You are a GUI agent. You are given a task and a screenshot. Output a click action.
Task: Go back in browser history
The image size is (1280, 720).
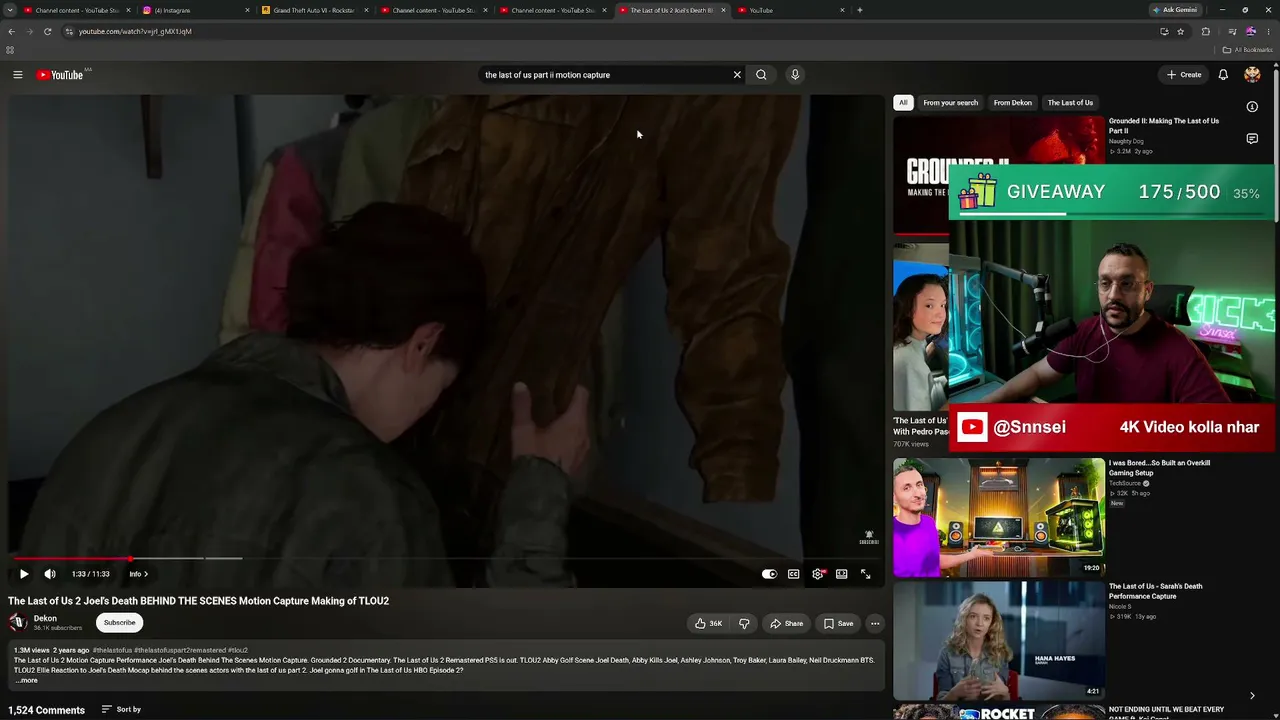coord(11,31)
